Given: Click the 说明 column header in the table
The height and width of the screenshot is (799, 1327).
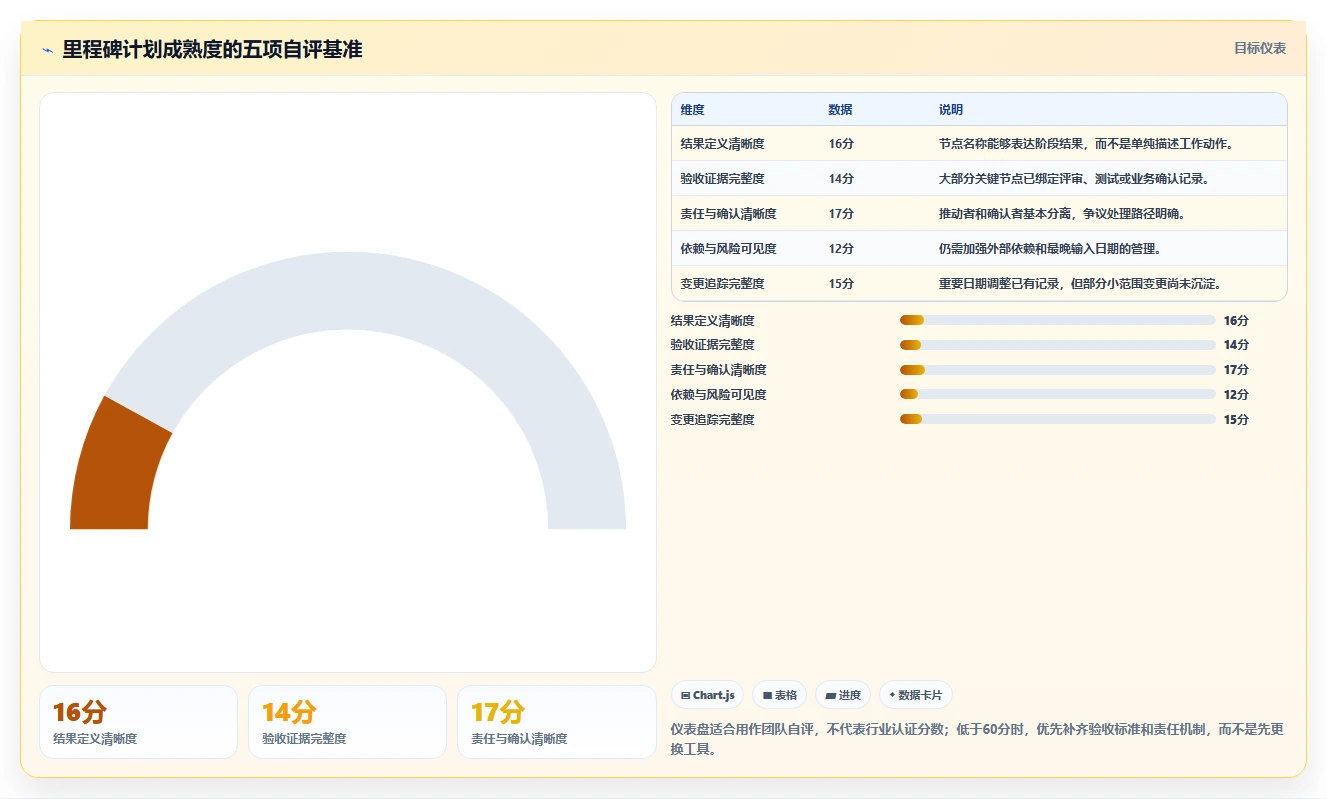Looking at the screenshot, I should (950, 110).
